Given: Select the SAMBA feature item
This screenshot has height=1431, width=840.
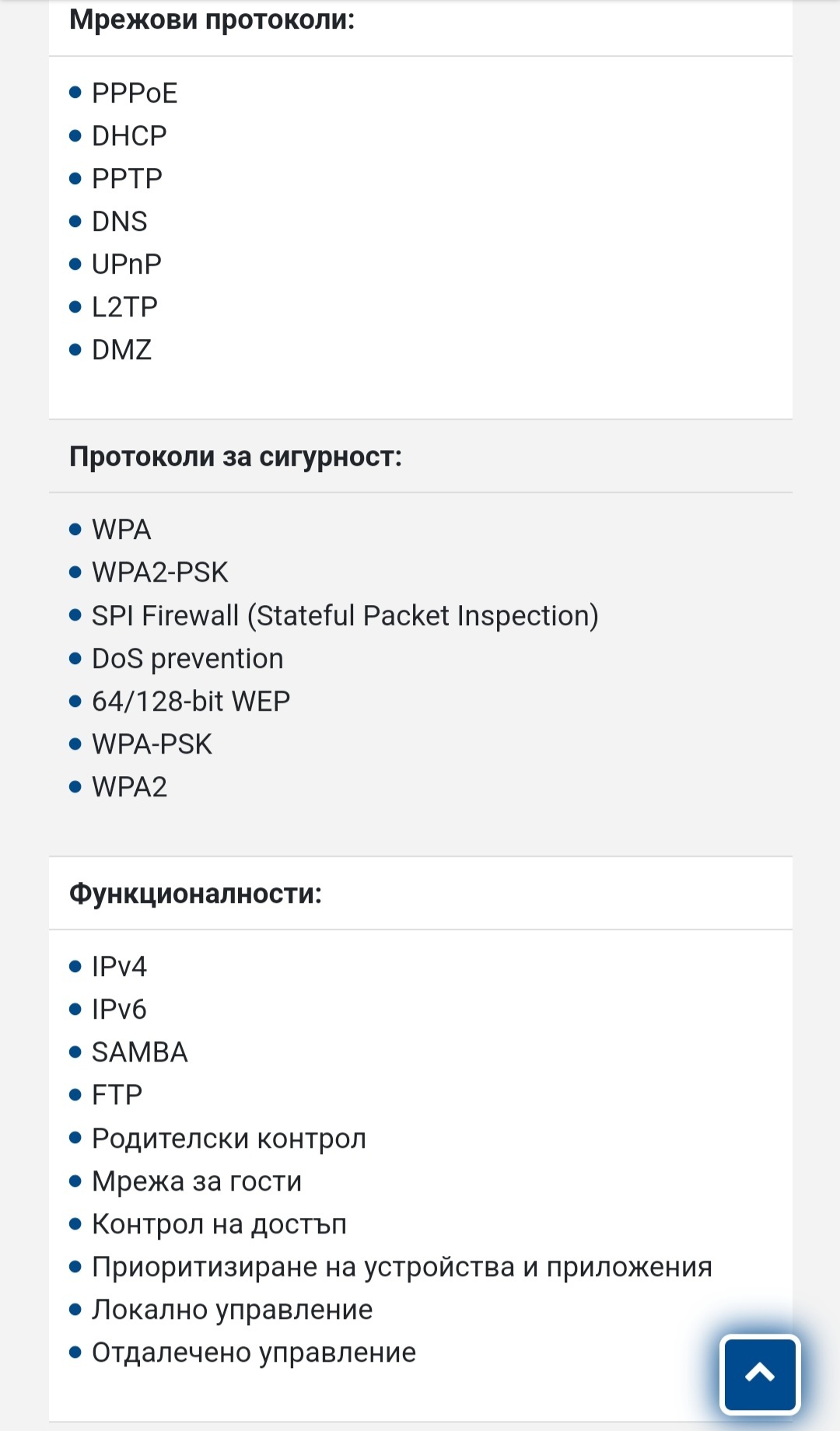Looking at the screenshot, I should click(140, 1052).
